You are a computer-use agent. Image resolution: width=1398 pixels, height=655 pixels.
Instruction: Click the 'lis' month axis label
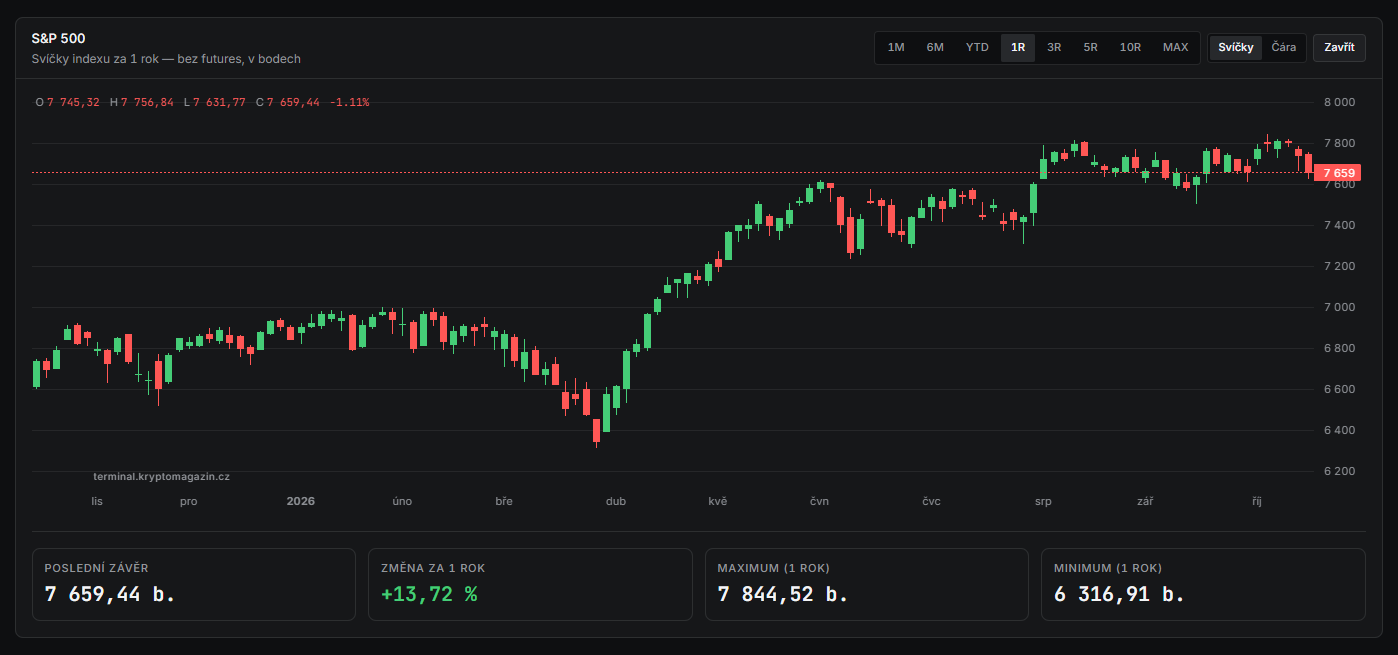pos(97,501)
